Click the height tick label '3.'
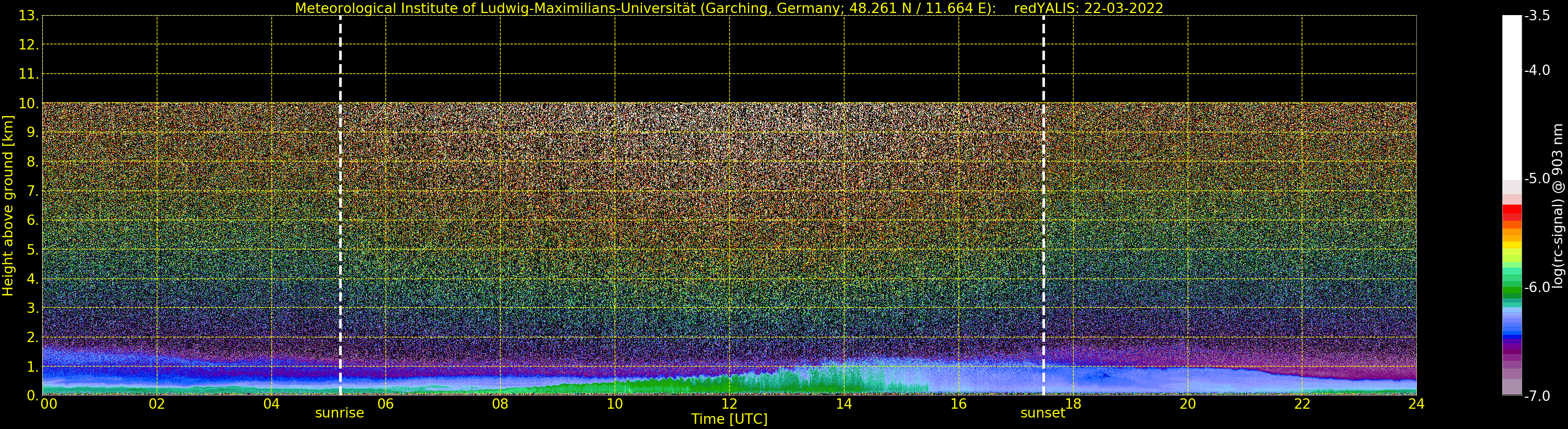 [x=33, y=308]
